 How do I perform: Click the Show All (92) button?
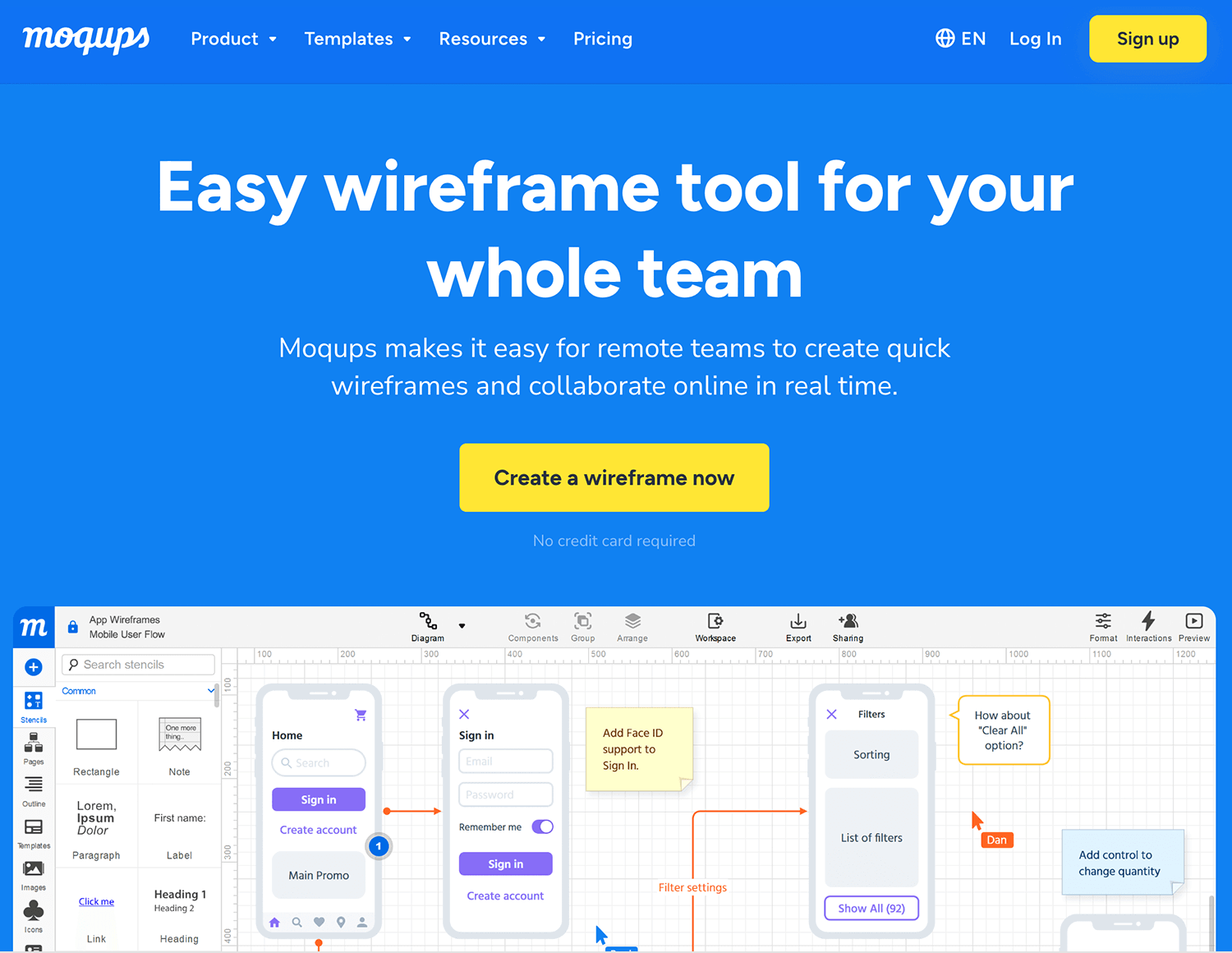click(x=871, y=908)
